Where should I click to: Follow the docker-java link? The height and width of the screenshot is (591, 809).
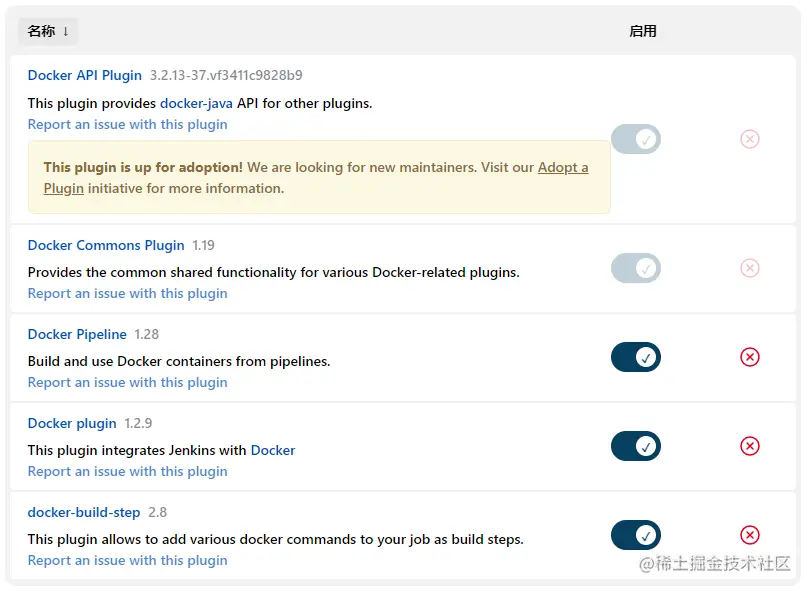click(196, 103)
